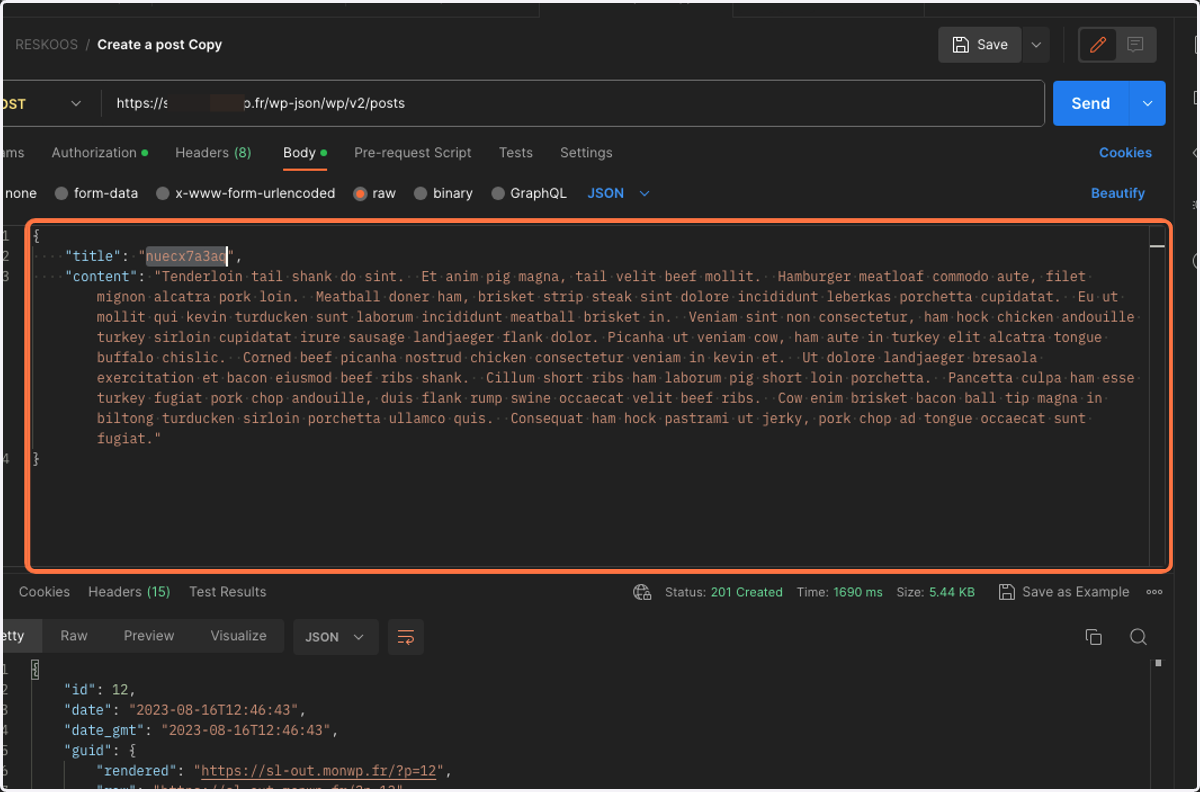The height and width of the screenshot is (792, 1200).
Task: Click the Create a post Copy title
Action: tap(160, 45)
